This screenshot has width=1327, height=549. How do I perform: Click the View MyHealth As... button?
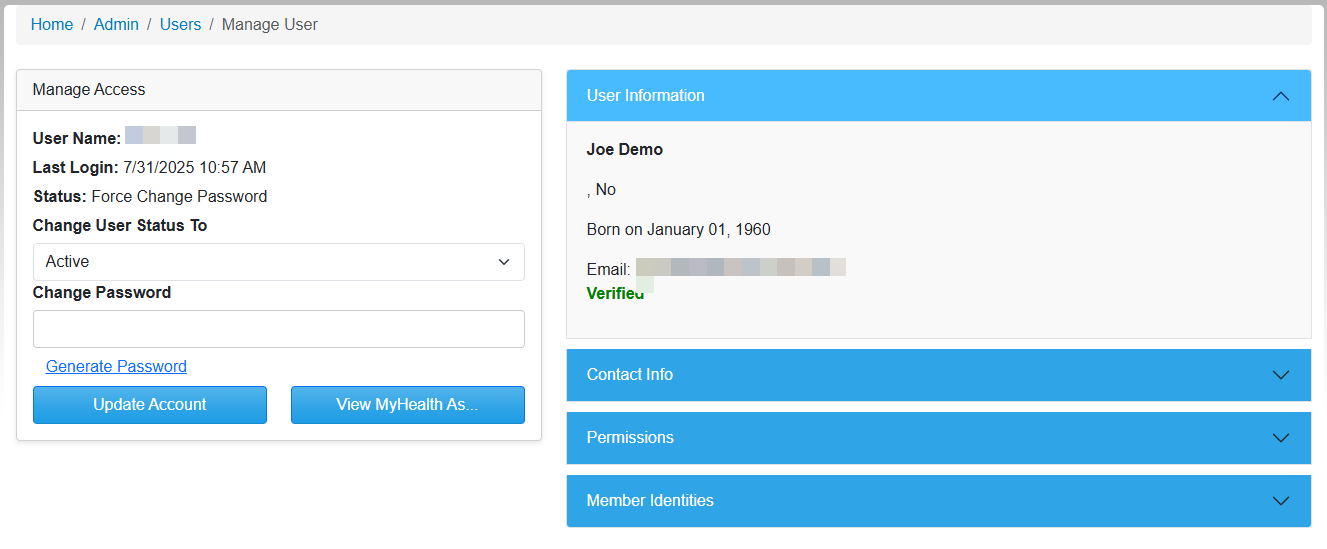(x=407, y=405)
